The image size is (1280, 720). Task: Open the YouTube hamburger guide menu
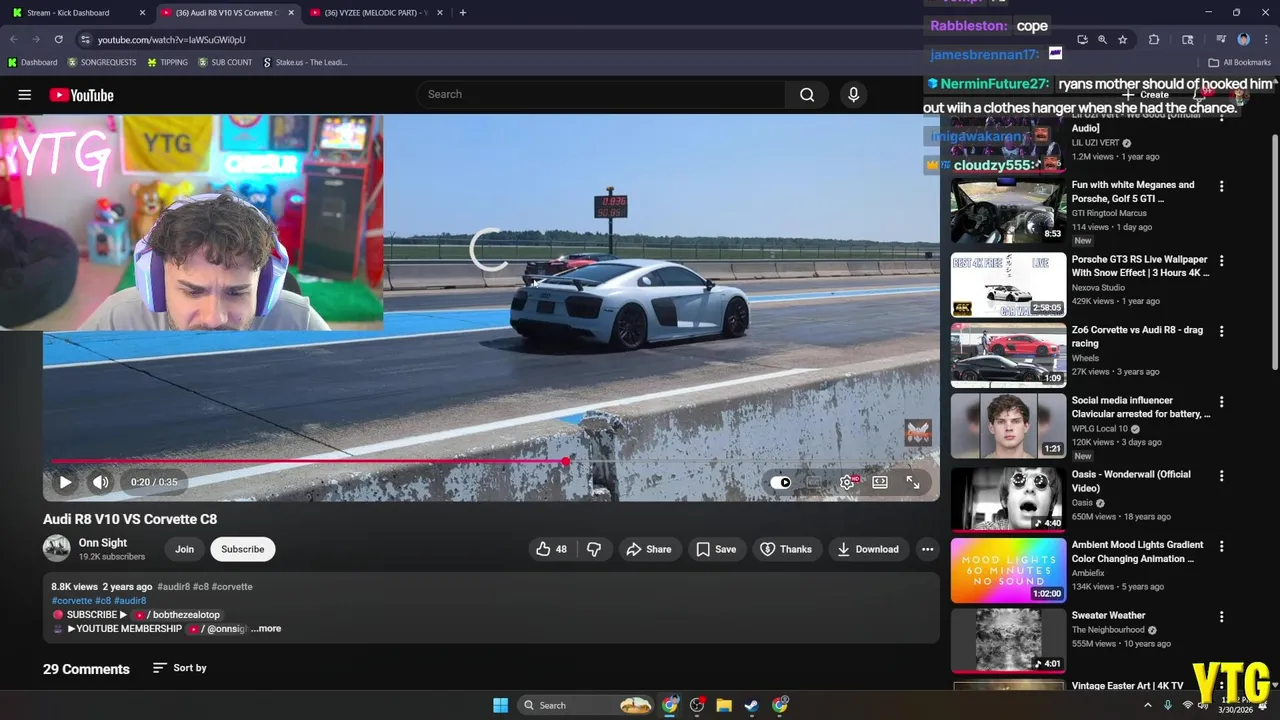[x=25, y=95]
